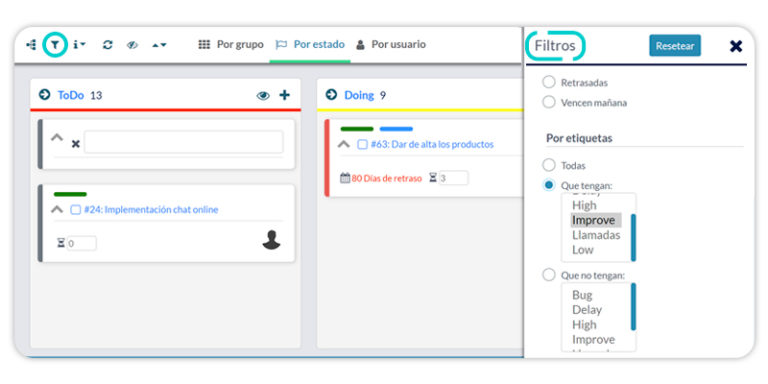Image resolution: width=768 pixels, height=384 pixels.
Task: Click the Que tengan list scrollbar
Action: tap(633, 237)
